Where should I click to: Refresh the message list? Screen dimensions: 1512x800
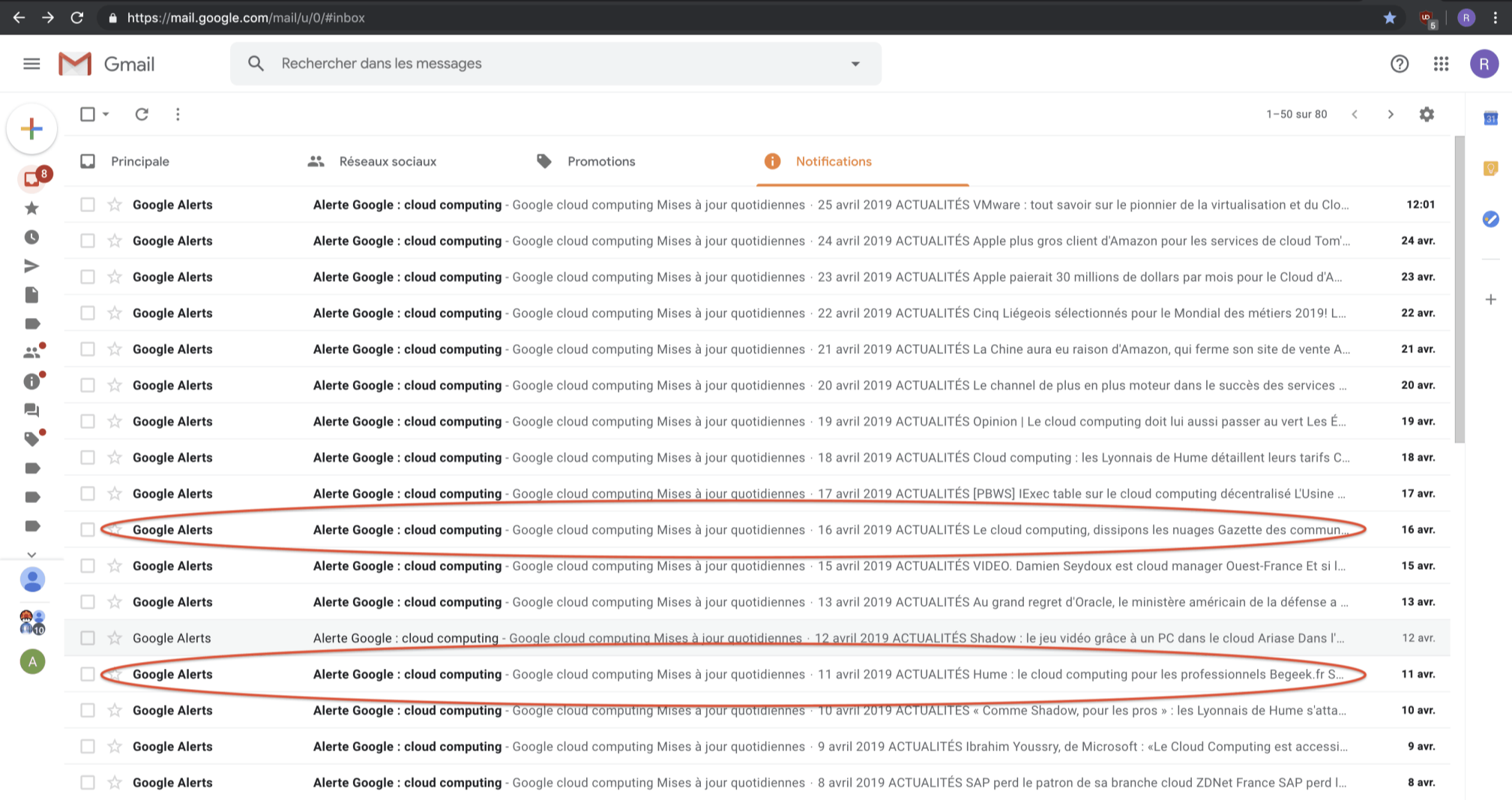(x=142, y=114)
